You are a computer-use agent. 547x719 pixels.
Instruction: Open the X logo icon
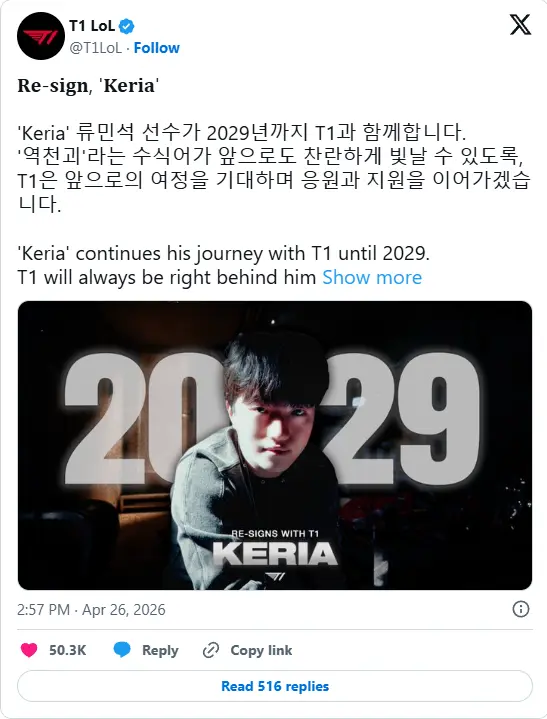click(x=520, y=24)
